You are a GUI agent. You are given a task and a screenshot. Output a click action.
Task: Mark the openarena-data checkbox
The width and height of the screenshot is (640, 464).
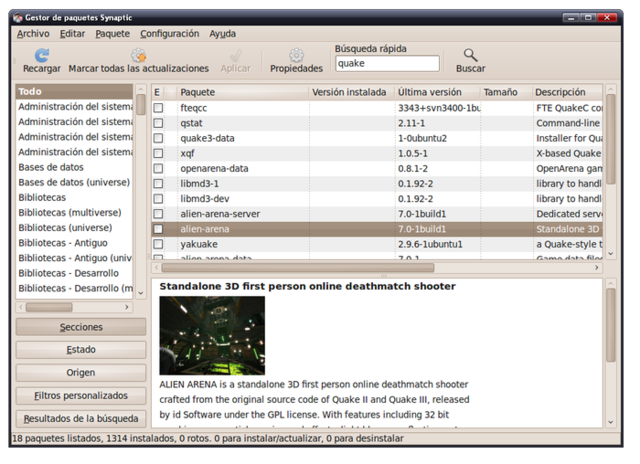158,168
